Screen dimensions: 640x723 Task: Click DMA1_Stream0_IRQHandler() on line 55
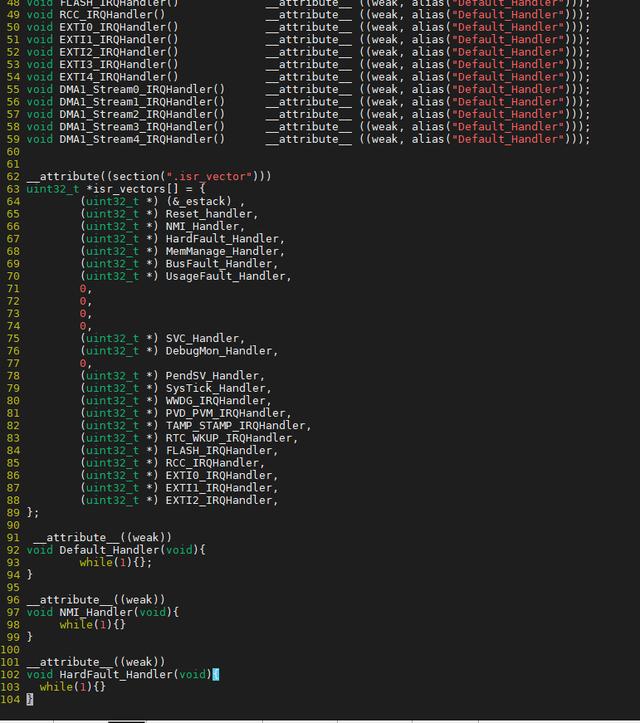(x=142, y=89)
